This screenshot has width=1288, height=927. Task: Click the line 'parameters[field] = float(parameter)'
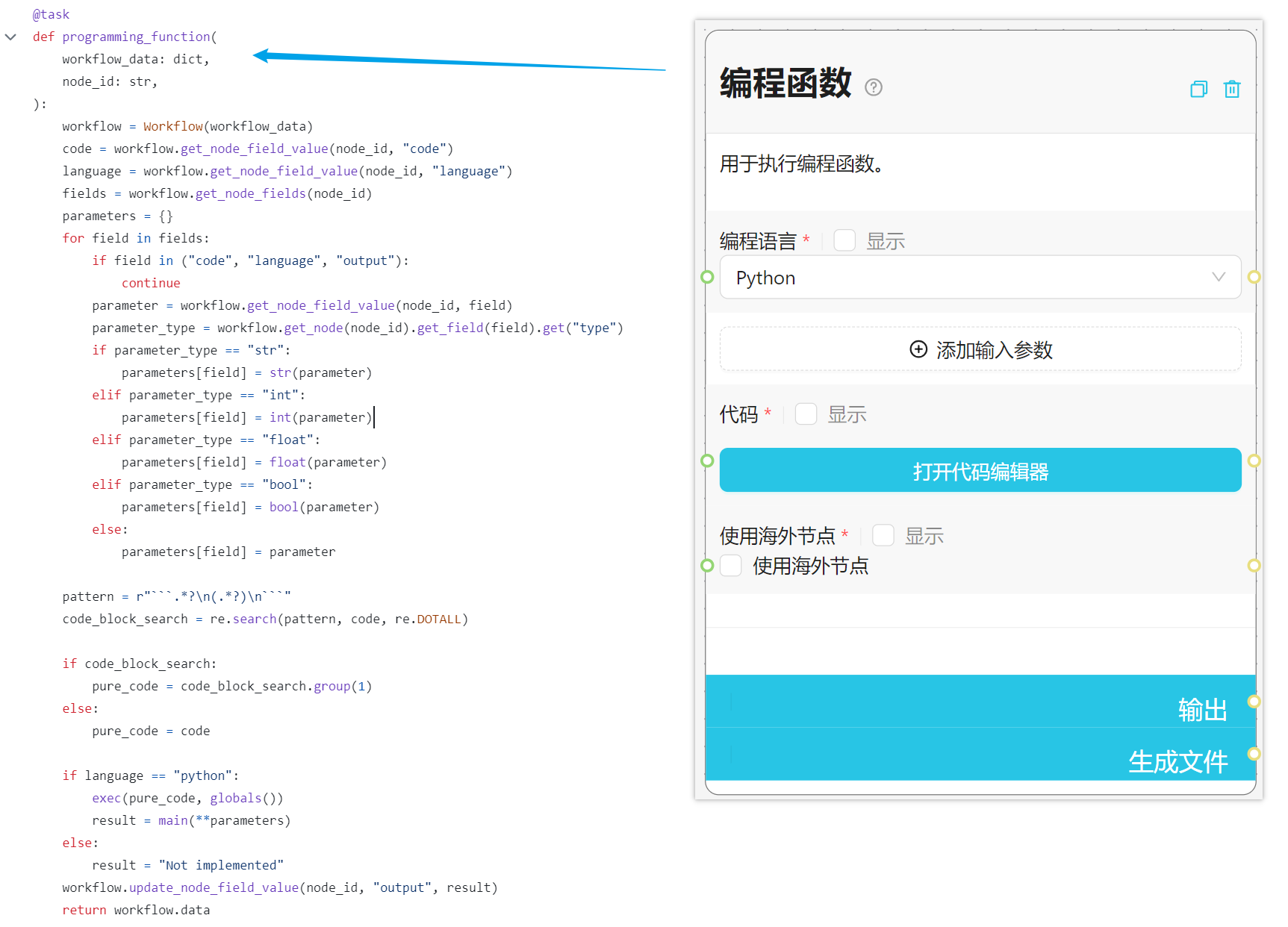click(254, 462)
